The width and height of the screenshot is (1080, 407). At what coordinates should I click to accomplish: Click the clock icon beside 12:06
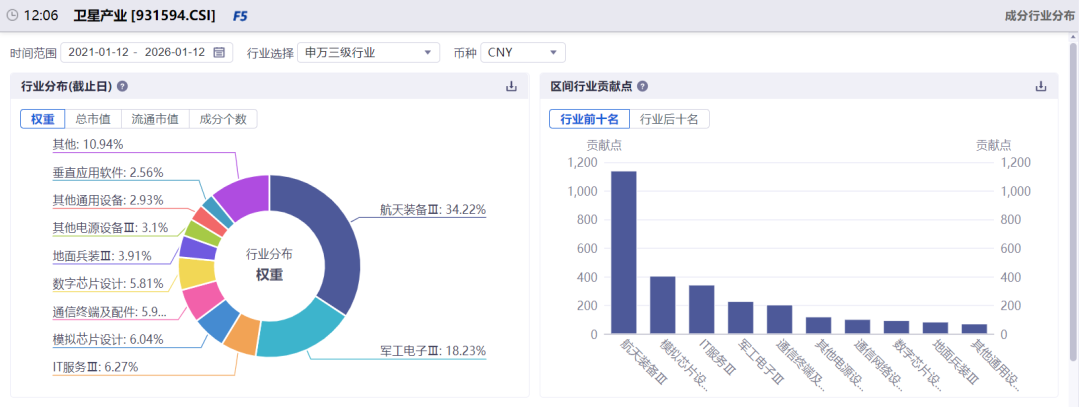tap(11, 16)
